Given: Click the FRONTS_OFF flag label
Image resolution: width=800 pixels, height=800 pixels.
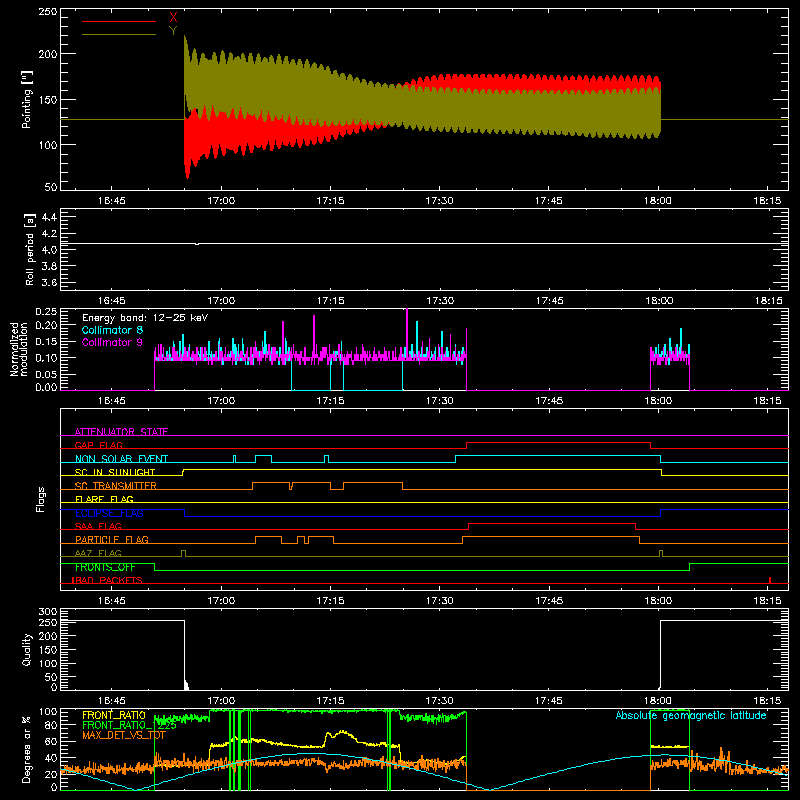Looking at the screenshot, I should [105, 567].
